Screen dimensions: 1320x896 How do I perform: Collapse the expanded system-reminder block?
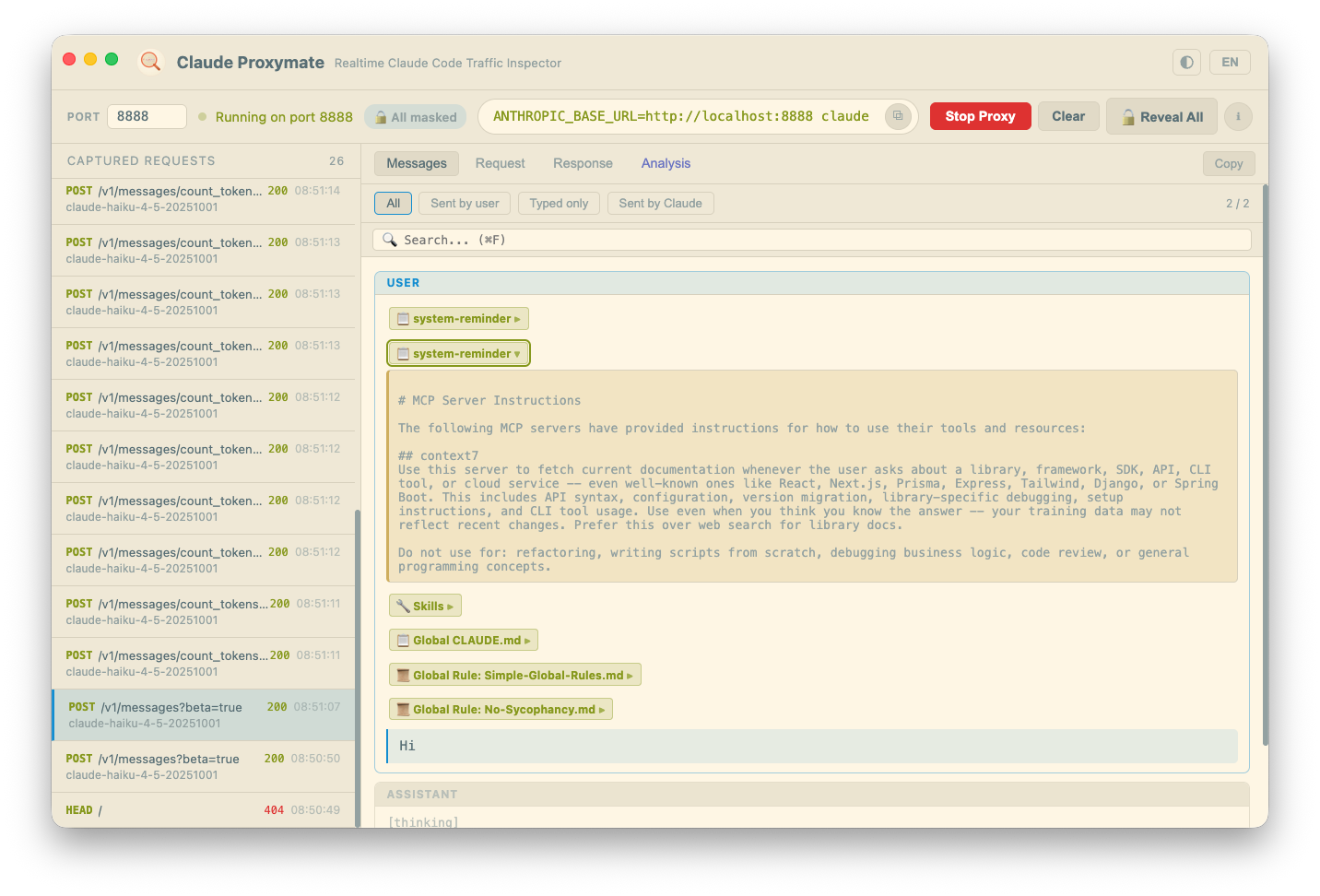coord(458,354)
